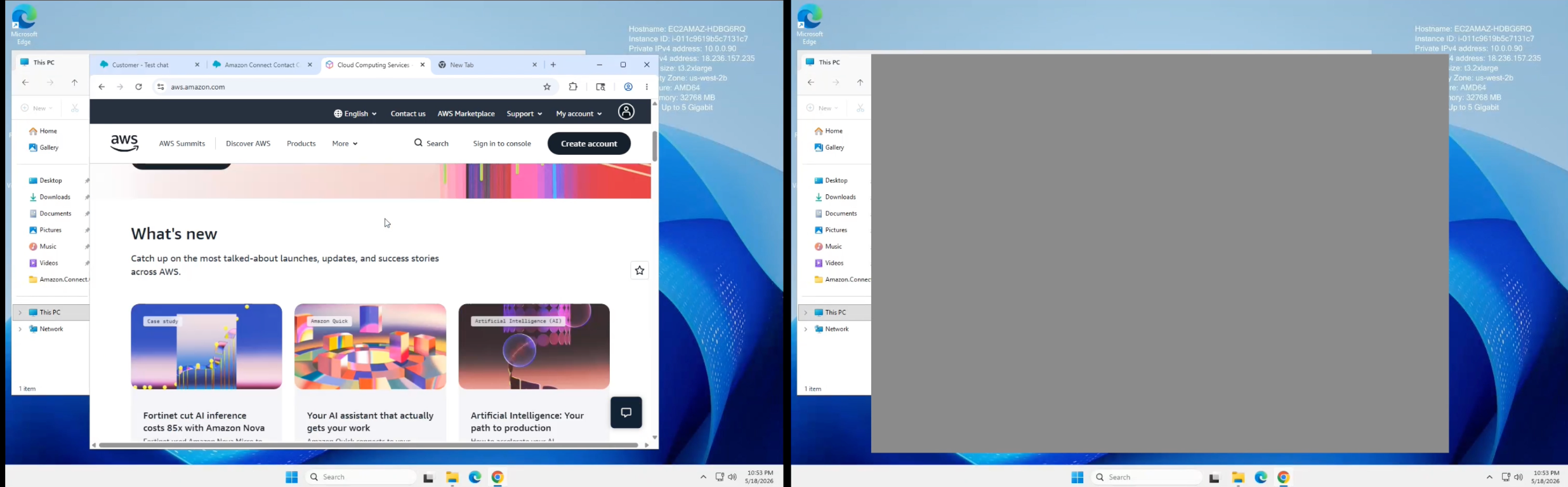1568x487 pixels.
Task: Close the Customer - Test chat tab
Action: click(197, 65)
